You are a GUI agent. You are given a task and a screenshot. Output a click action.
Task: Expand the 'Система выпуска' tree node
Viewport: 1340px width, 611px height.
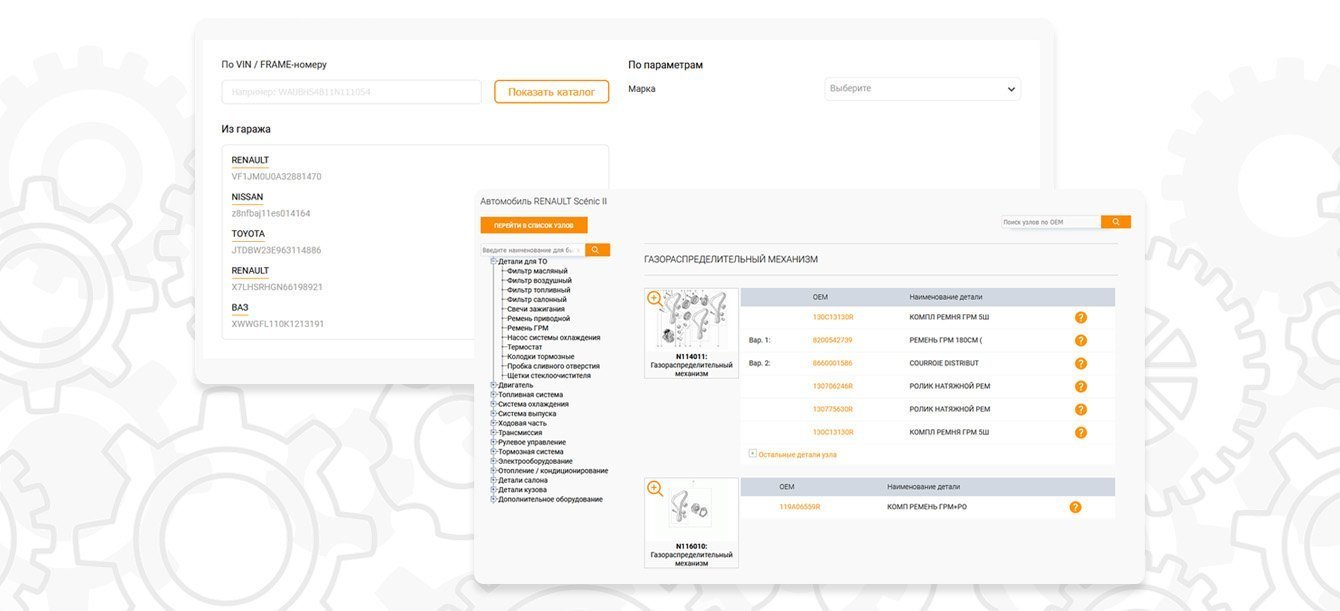pyautogui.click(x=494, y=413)
